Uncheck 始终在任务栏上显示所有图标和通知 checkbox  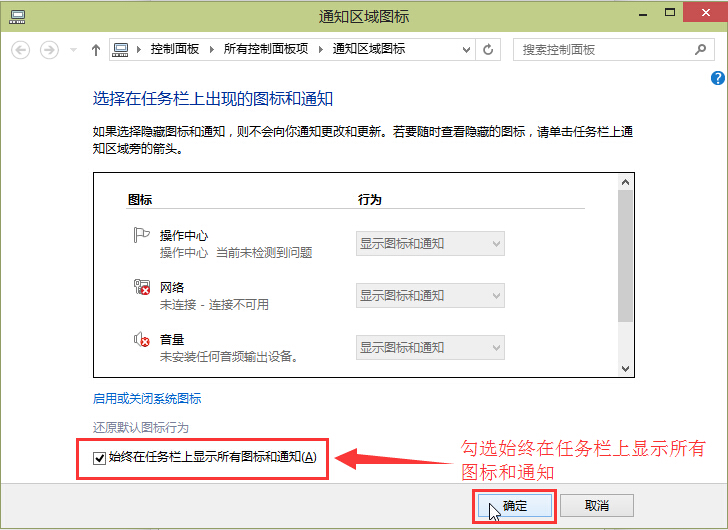99,458
